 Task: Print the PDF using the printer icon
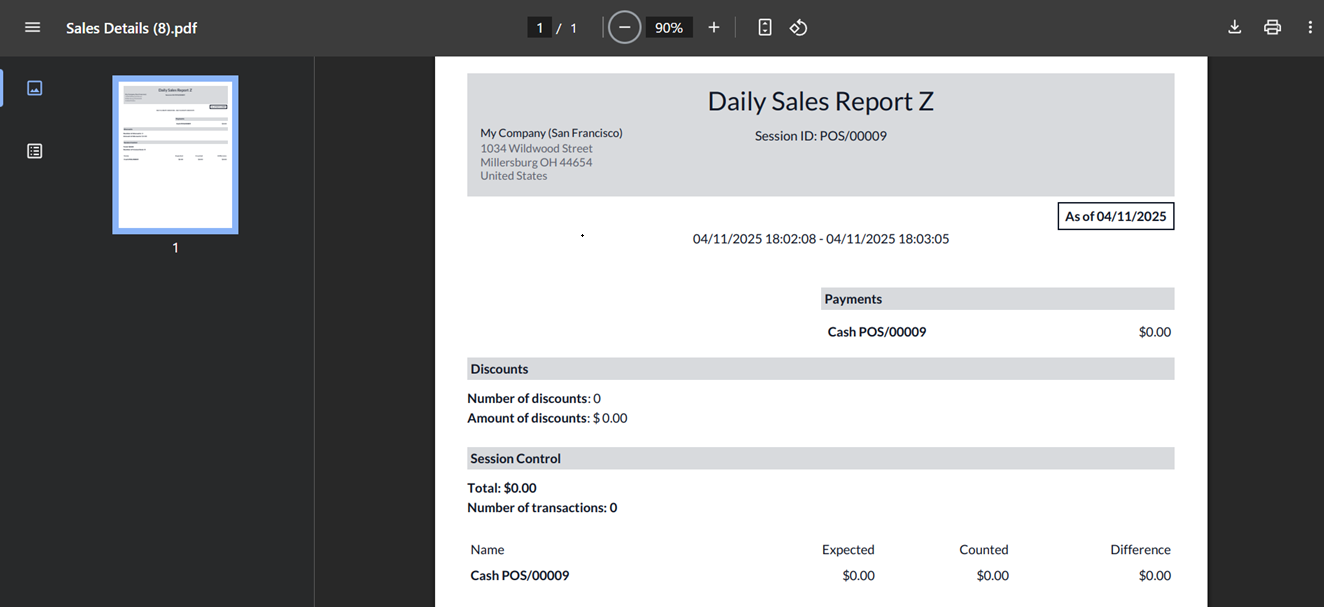click(x=1272, y=28)
